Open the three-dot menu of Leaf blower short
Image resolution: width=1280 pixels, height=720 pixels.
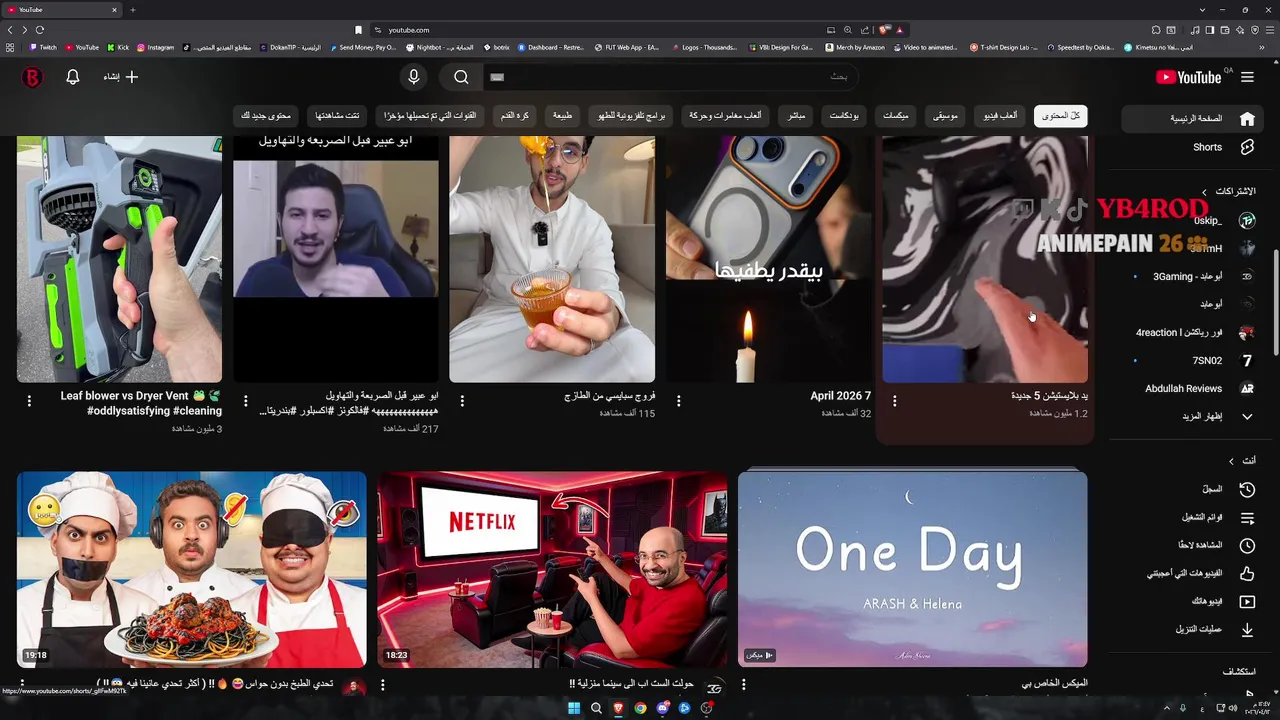point(29,401)
